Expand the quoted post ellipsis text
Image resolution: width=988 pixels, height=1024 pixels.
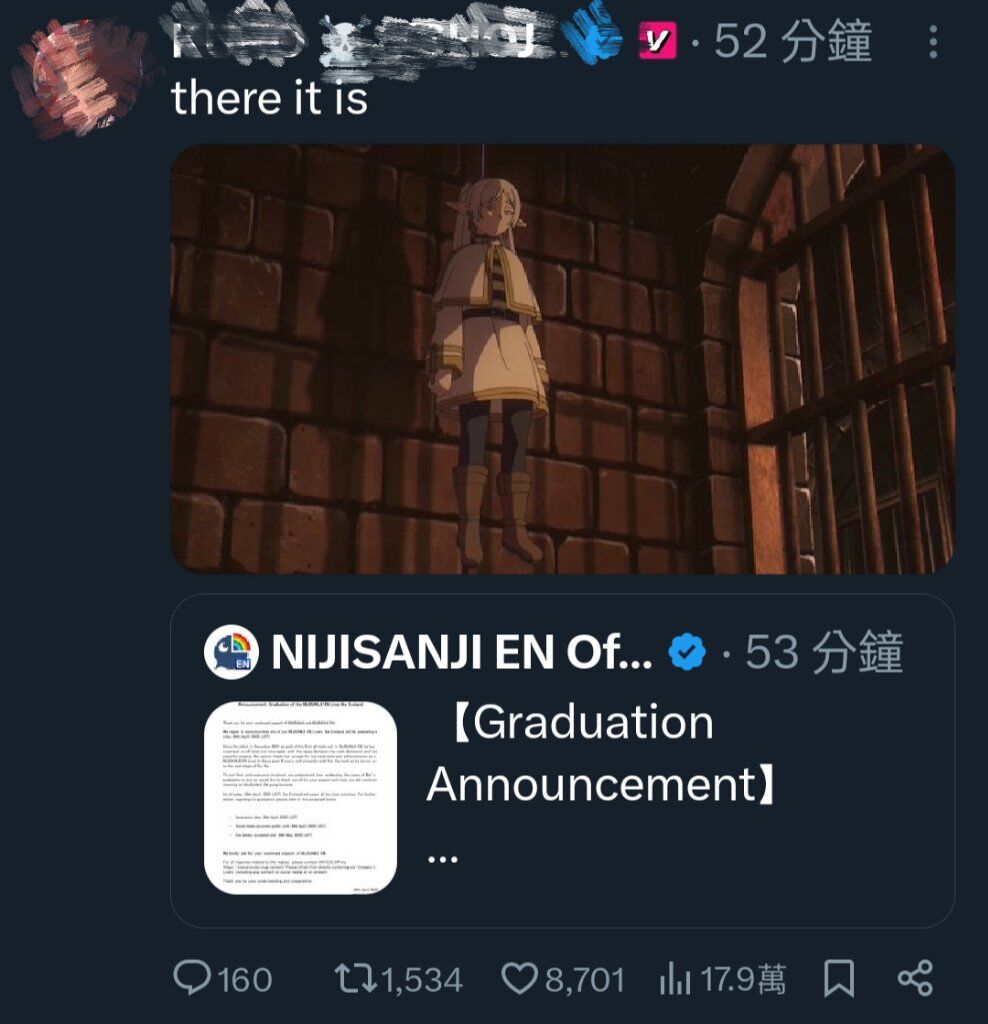(443, 859)
